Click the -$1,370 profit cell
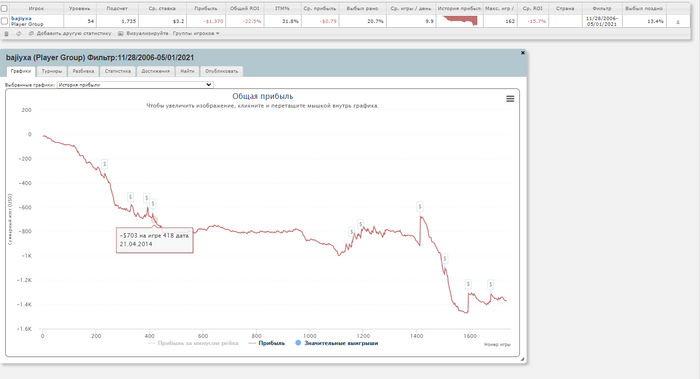The image size is (700, 379). 206,21
